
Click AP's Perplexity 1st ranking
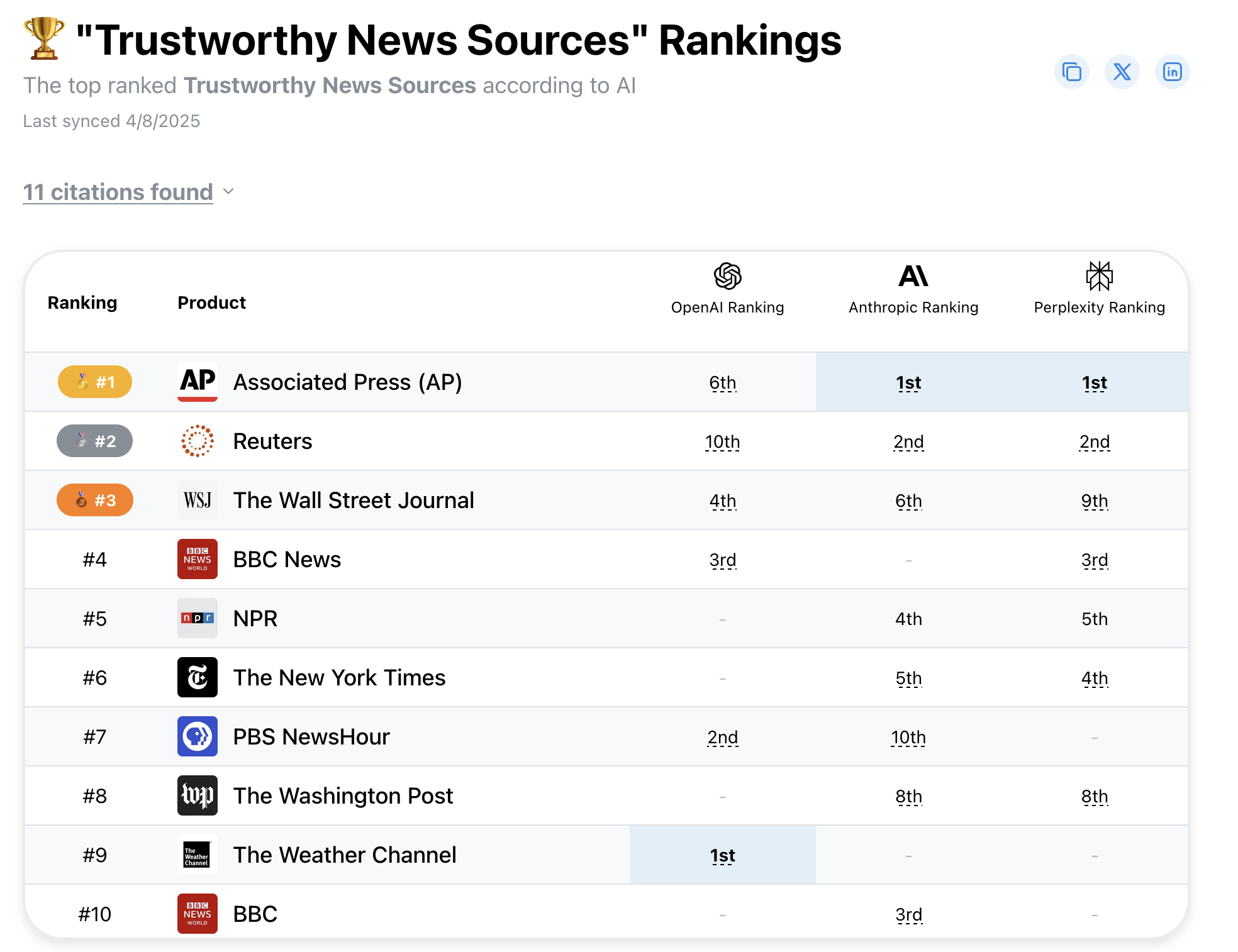pos(1095,383)
